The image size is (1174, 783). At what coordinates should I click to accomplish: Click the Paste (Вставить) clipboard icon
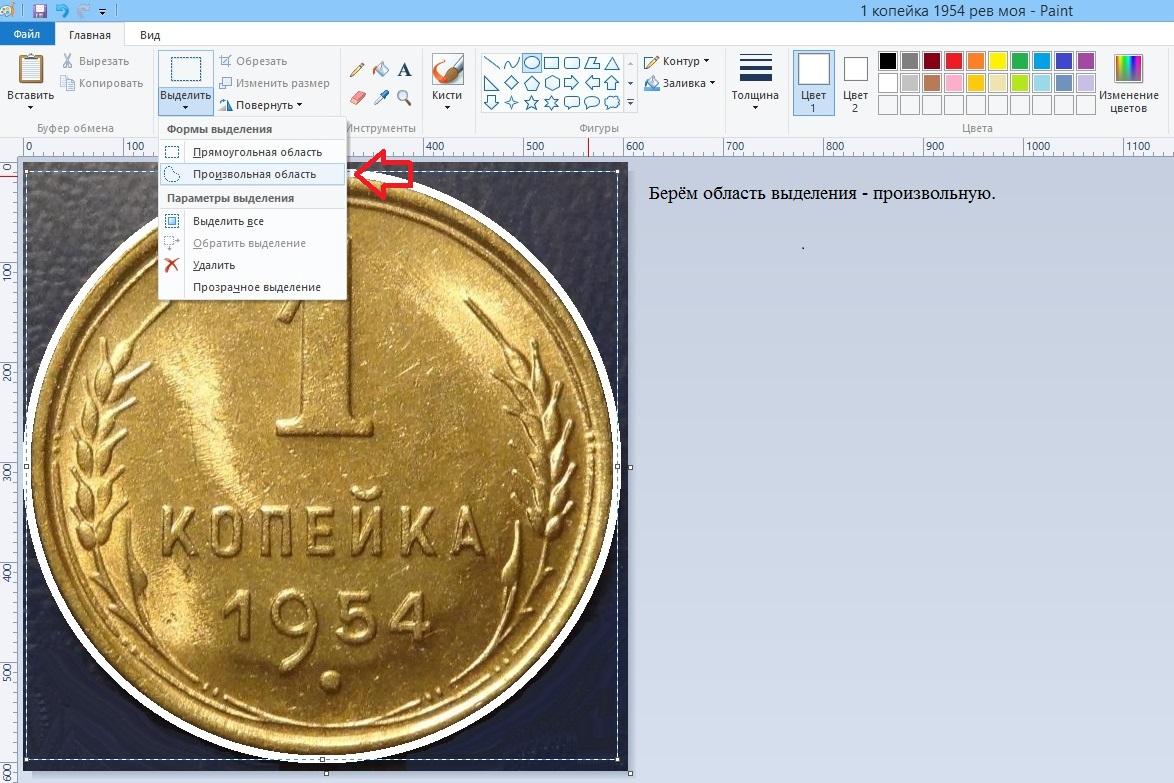(31, 69)
